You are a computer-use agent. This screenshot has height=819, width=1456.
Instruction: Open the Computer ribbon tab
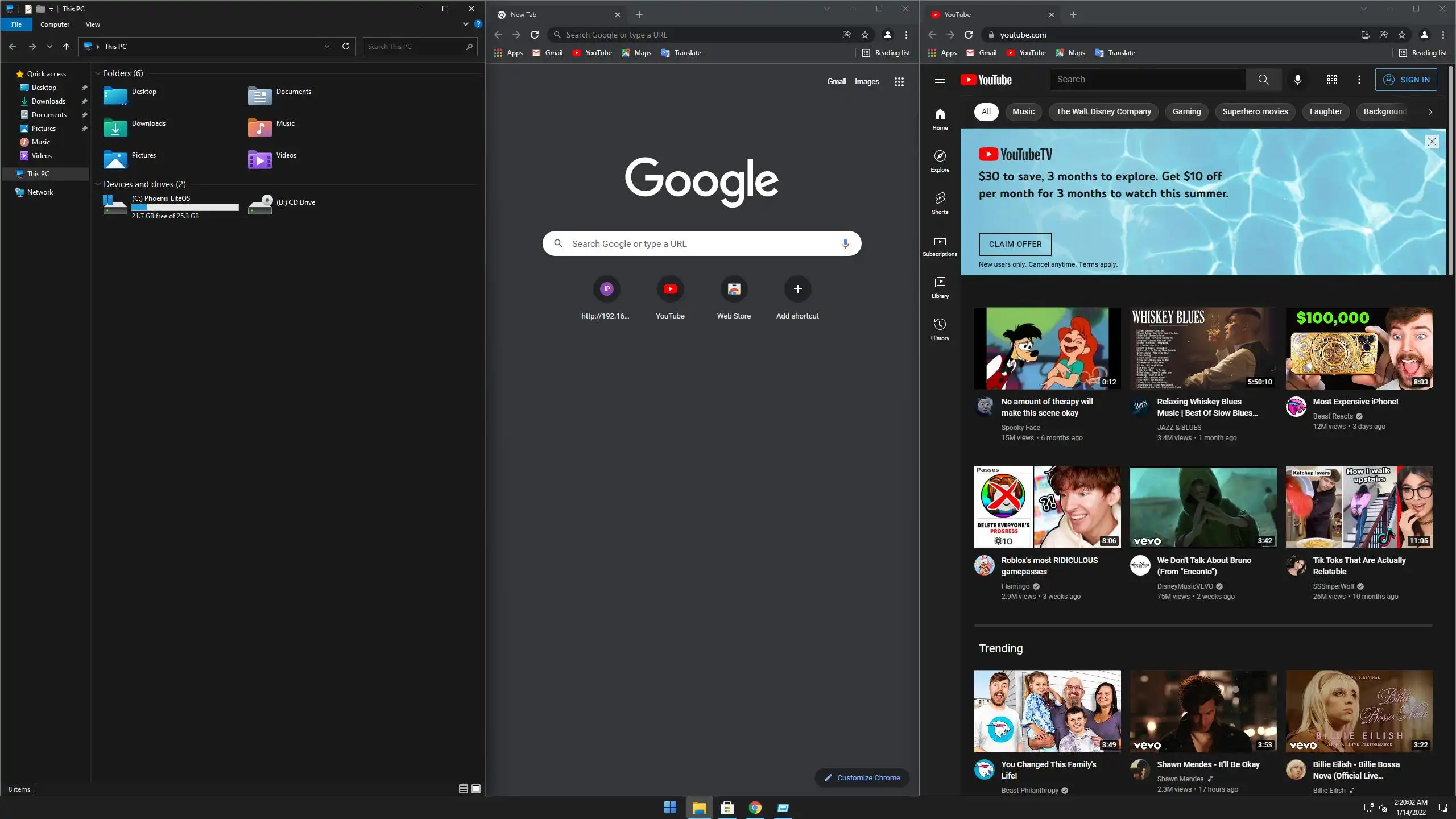pyautogui.click(x=55, y=24)
